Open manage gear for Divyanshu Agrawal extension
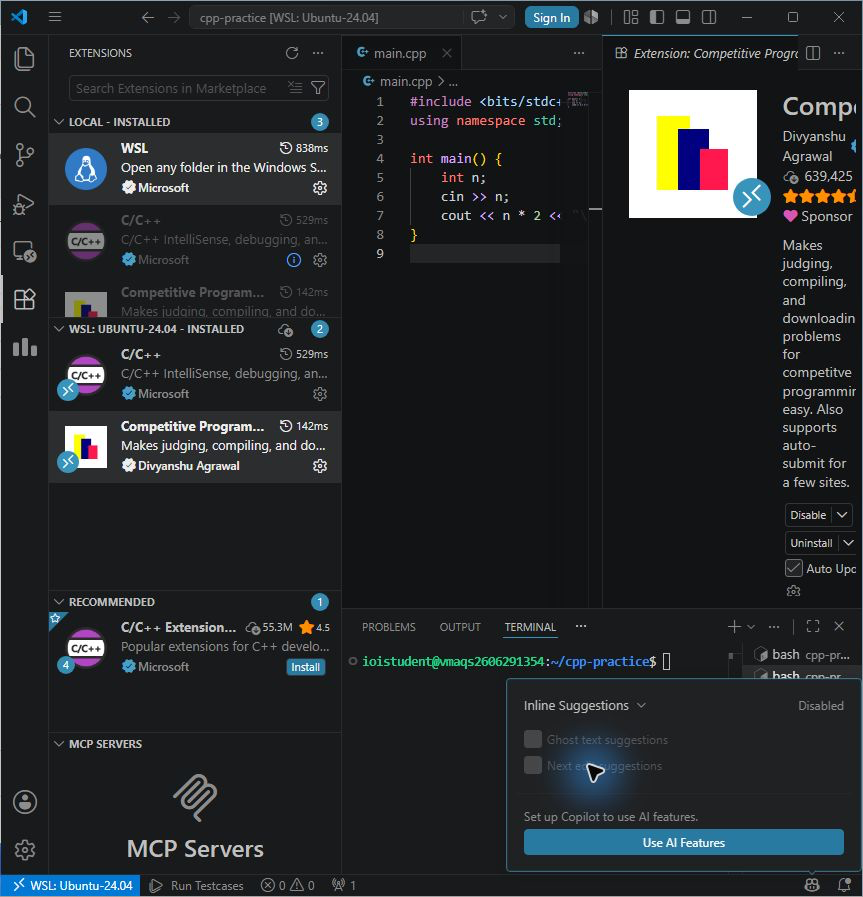 [320, 466]
